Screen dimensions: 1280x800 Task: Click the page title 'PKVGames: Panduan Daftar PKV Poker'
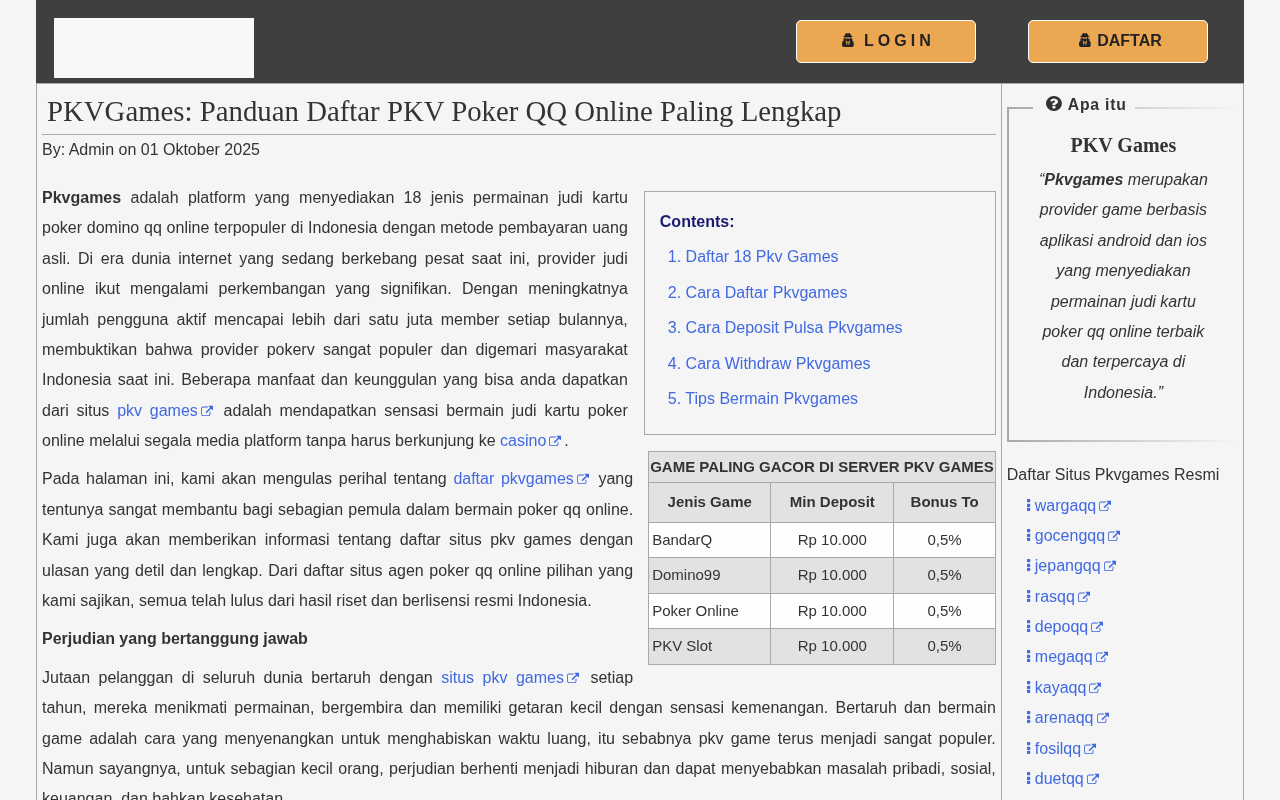pyautogui.click(x=444, y=111)
